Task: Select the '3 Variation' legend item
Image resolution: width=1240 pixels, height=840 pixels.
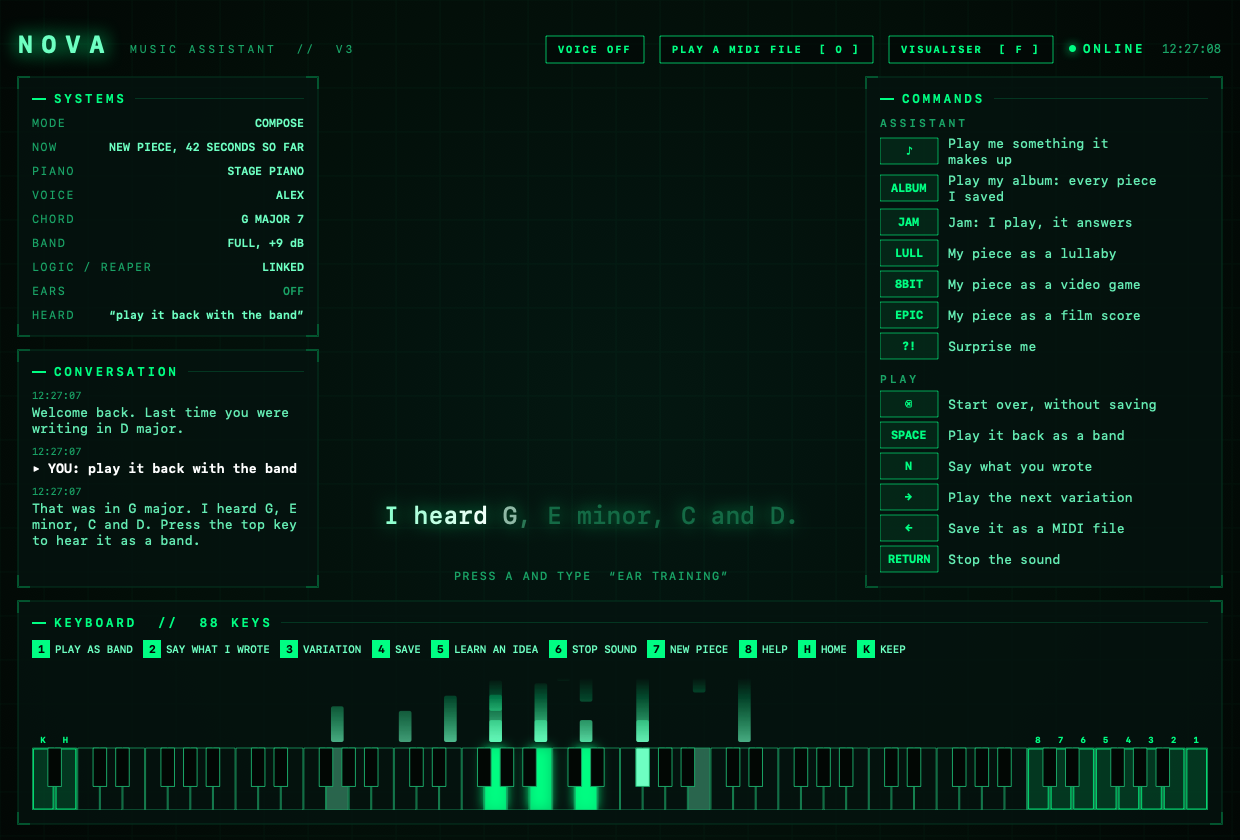Action: (321, 649)
